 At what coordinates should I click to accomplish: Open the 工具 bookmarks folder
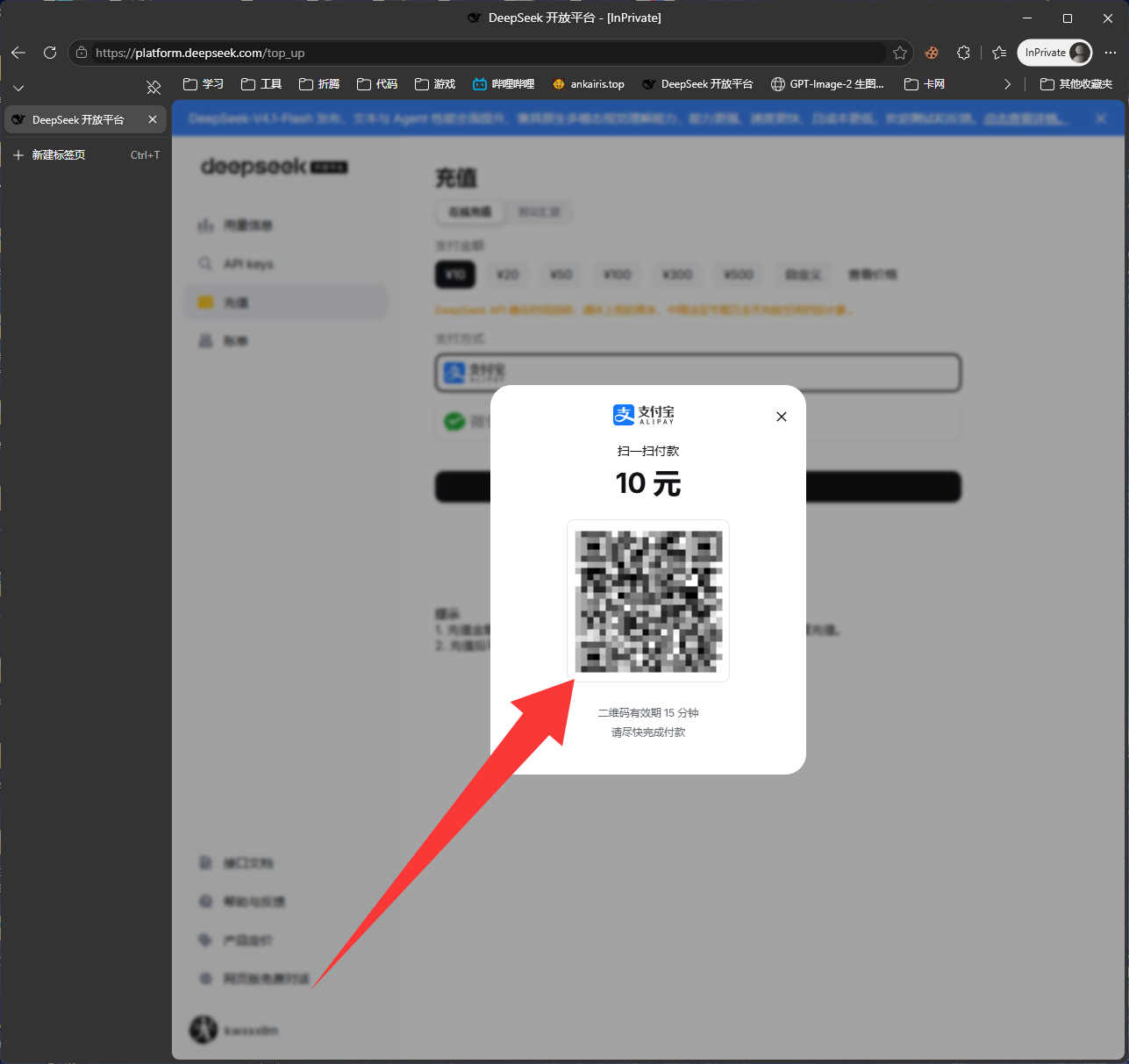pos(261,84)
